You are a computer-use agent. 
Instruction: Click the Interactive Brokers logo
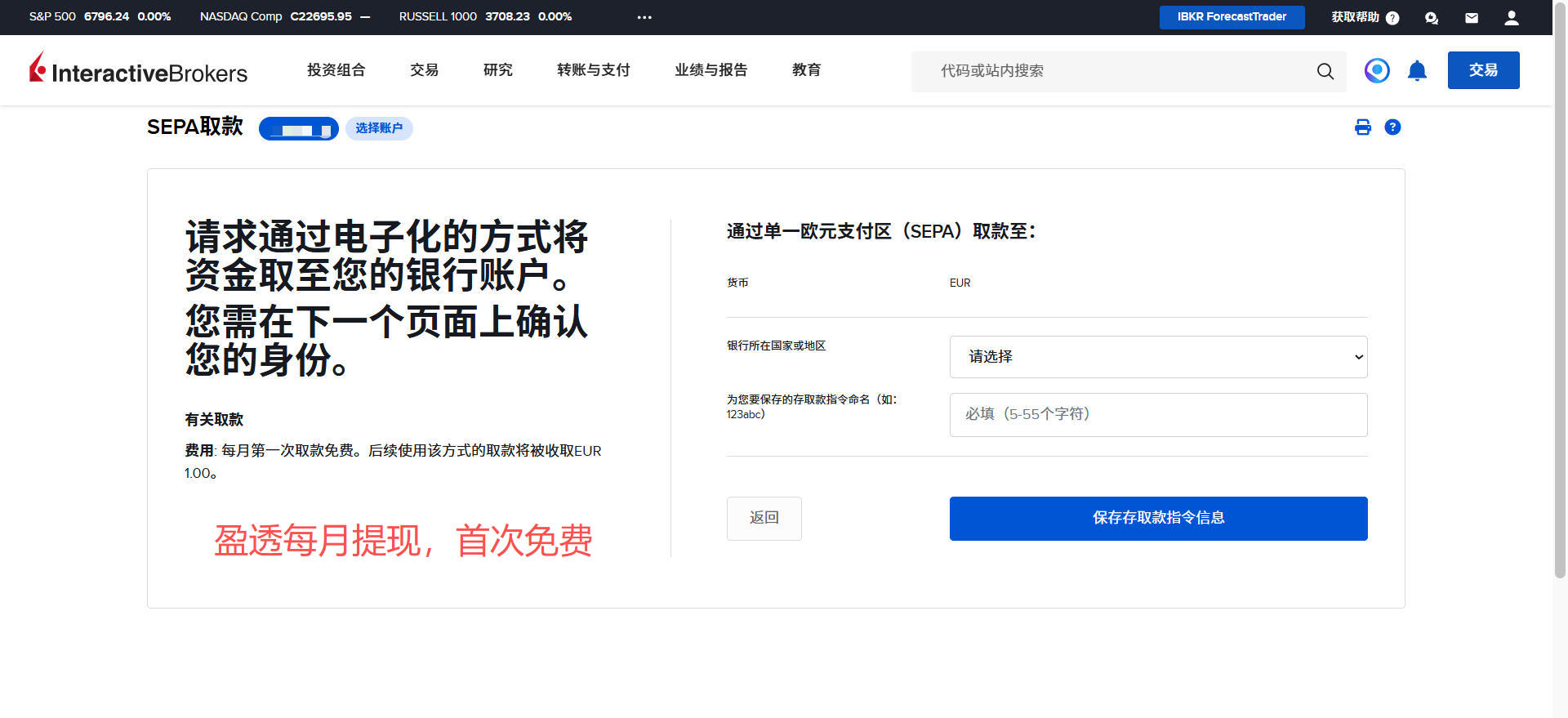139,70
